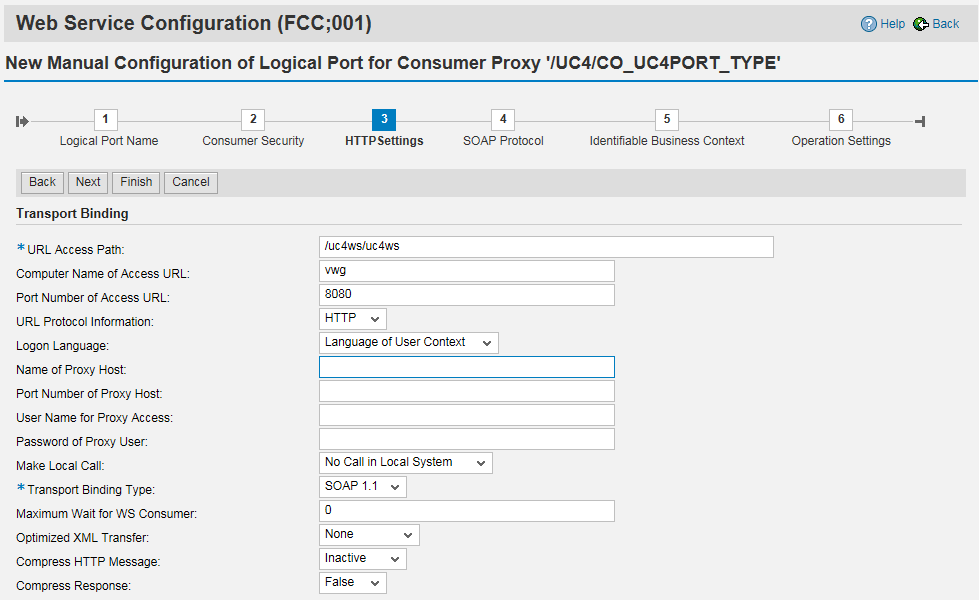Click the roadmap end marker icon
This screenshot has height=600, width=979.
[x=920, y=121]
